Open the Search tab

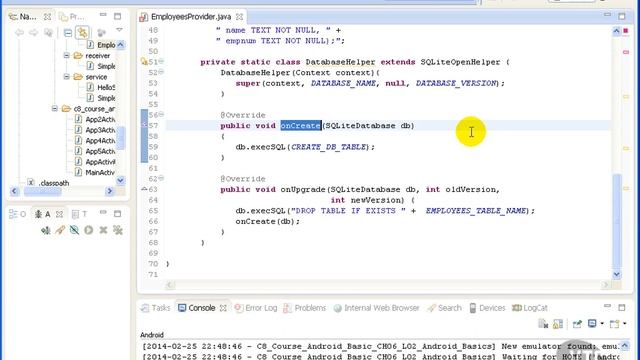pyautogui.click(x=444, y=308)
